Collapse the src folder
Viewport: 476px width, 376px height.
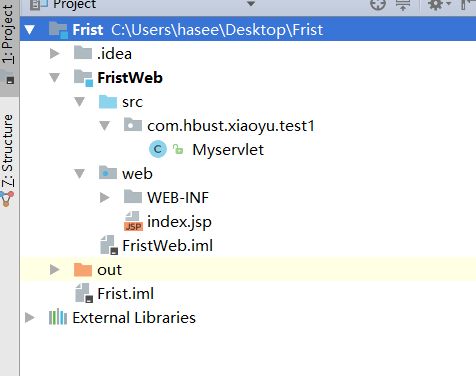(79, 102)
